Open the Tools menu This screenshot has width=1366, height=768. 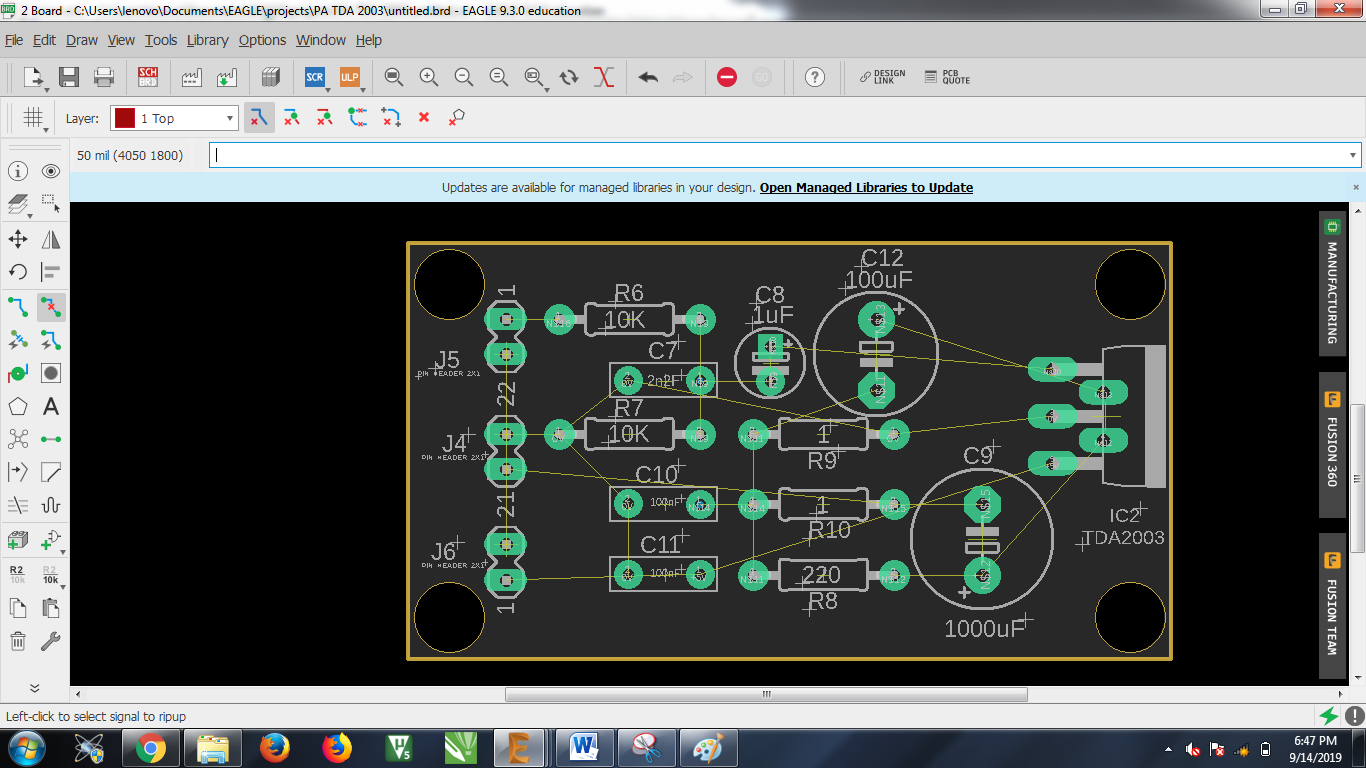pos(160,40)
